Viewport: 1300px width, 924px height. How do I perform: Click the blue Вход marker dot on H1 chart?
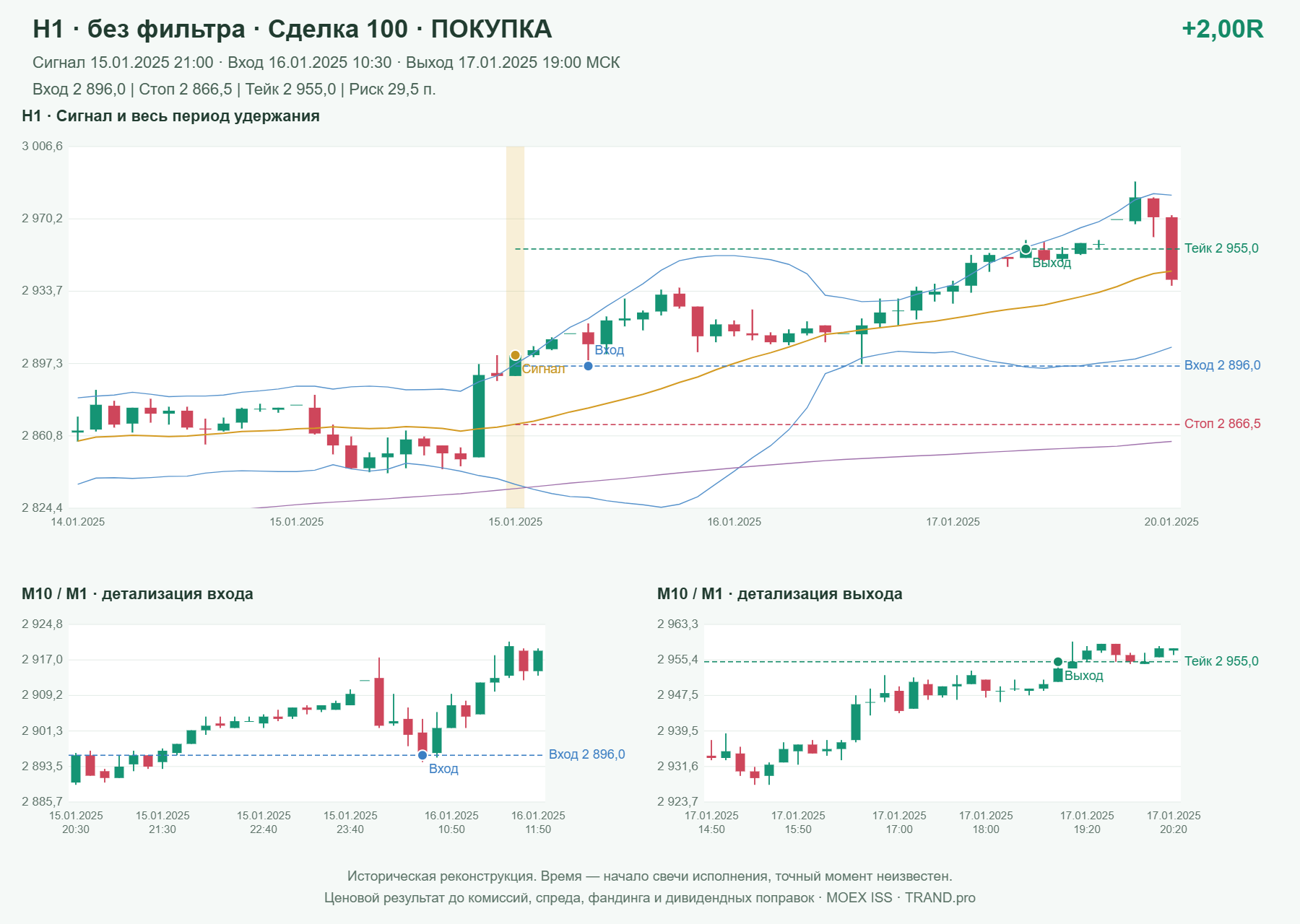pyautogui.click(x=588, y=366)
